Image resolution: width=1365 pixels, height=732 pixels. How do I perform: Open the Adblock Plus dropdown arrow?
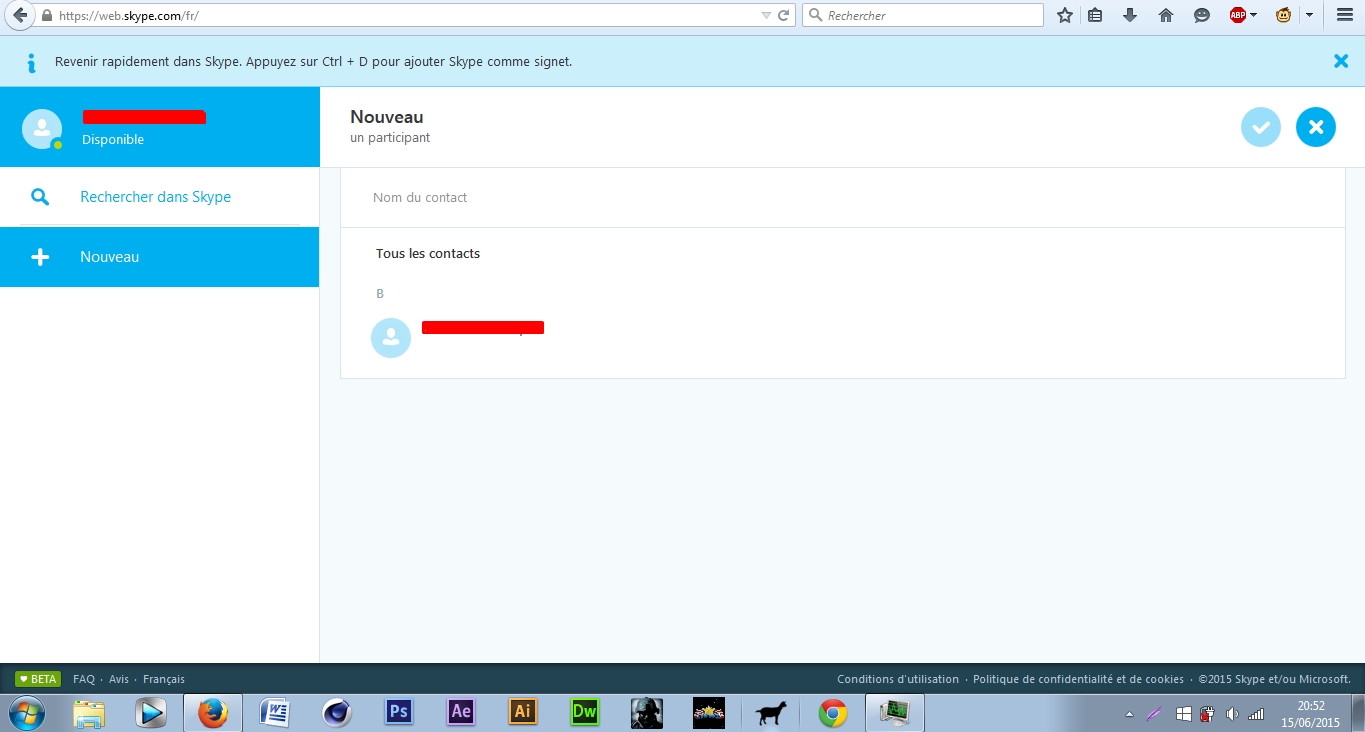(1253, 15)
